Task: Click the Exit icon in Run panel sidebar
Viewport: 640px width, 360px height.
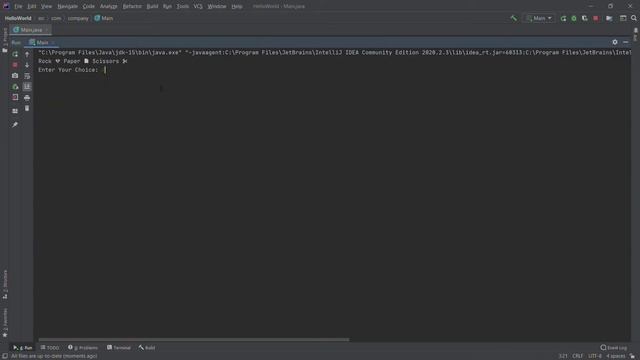Action: pyautogui.click(x=15, y=98)
